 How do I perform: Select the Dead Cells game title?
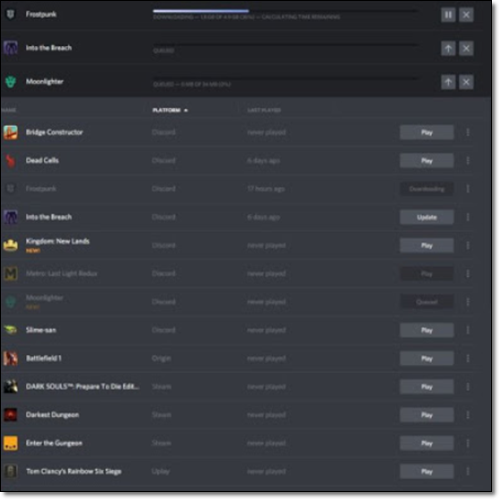click(x=42, y=160)
